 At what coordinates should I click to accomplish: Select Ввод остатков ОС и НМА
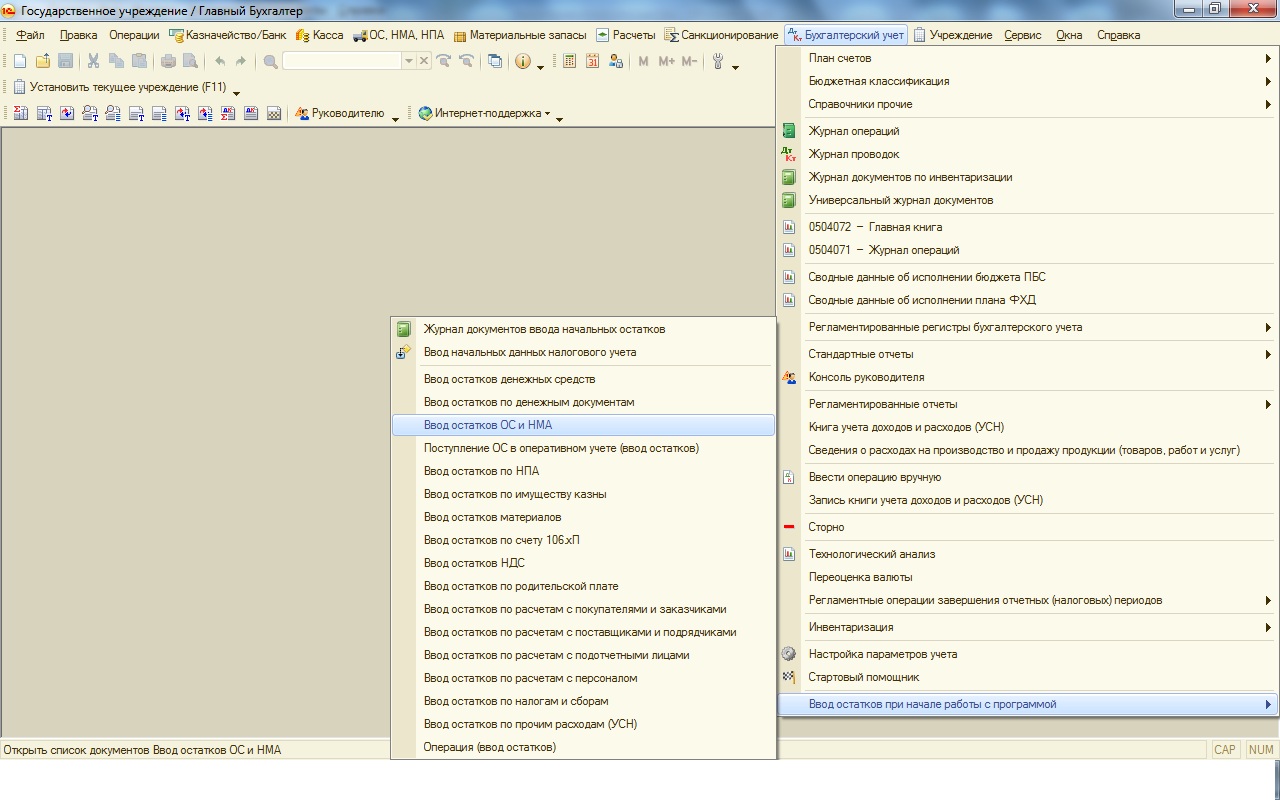pyautogui.click(x=487, y=425)
